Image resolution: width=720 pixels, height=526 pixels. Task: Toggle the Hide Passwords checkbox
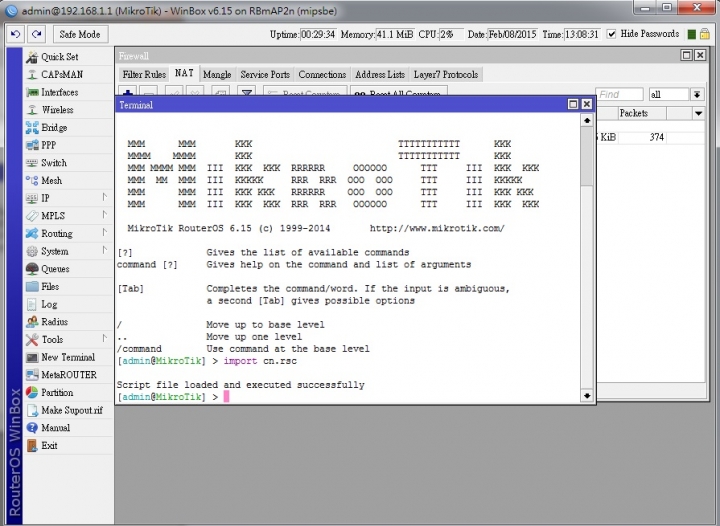click(x=611, y=34)
